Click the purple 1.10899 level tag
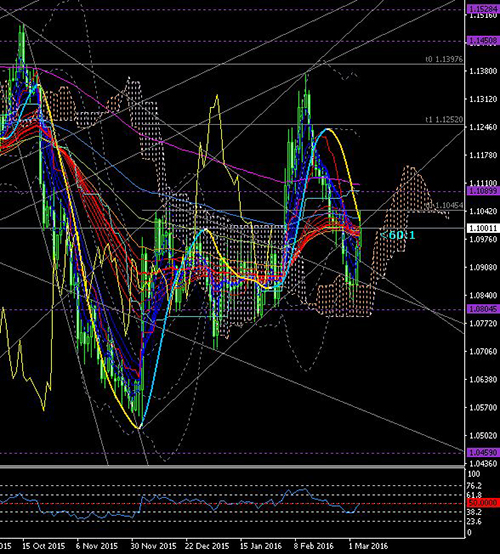500x554 pixels. (x=483, y=191)
